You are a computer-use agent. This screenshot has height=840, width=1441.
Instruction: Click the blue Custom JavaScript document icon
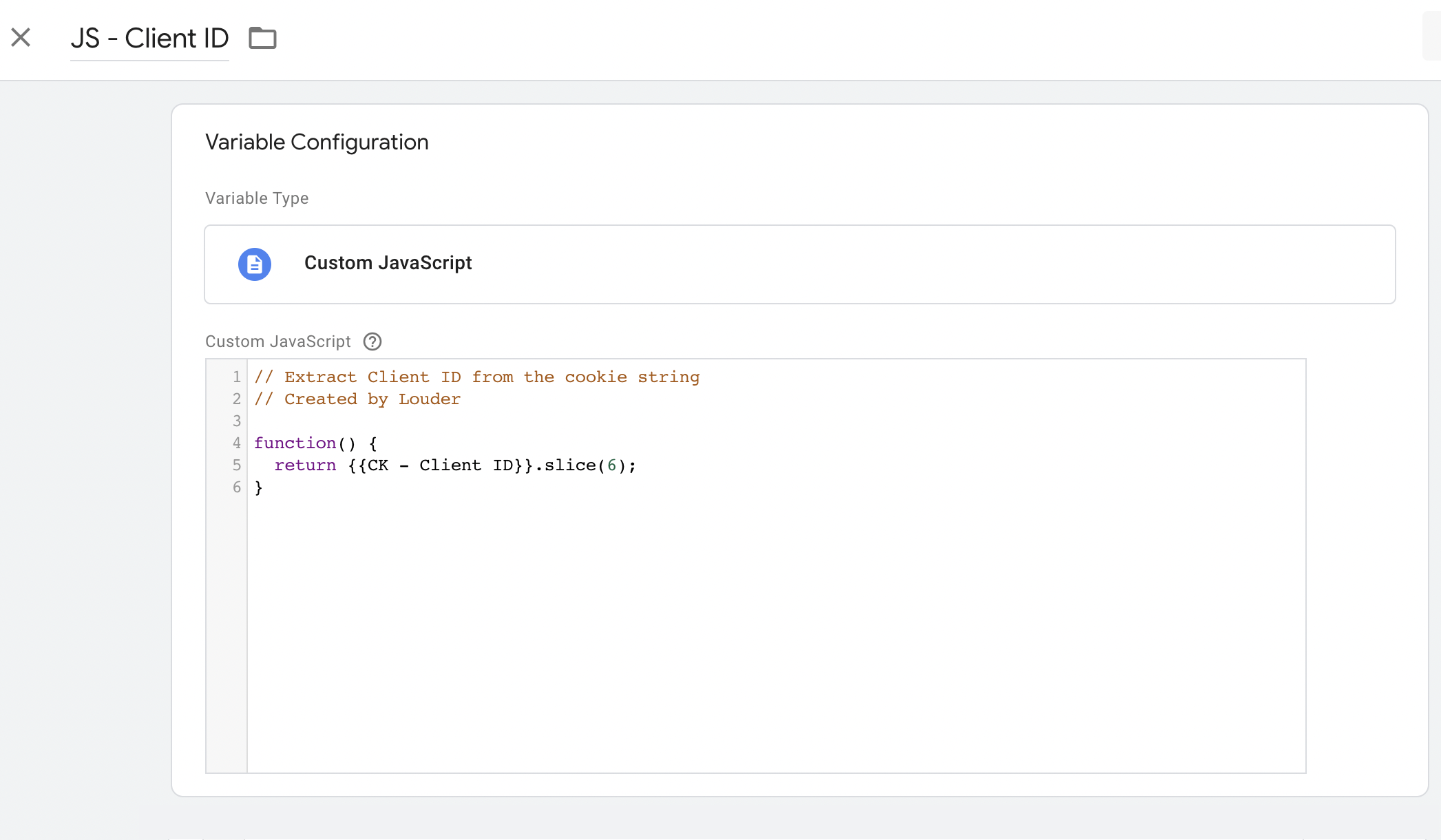pyautogui.click(x=255, y=264)
